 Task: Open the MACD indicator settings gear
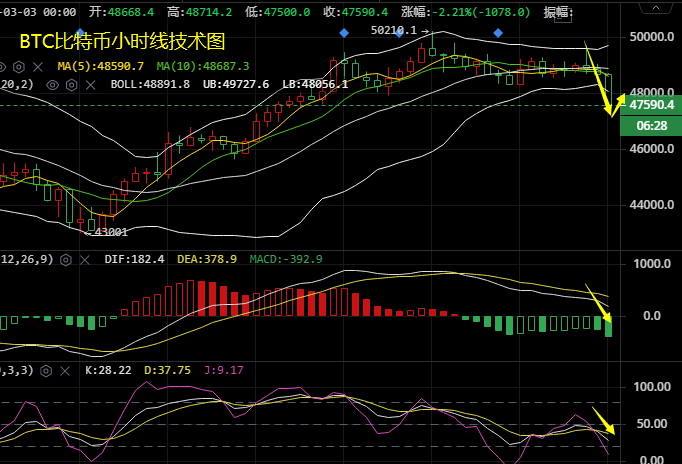[66, 259]
